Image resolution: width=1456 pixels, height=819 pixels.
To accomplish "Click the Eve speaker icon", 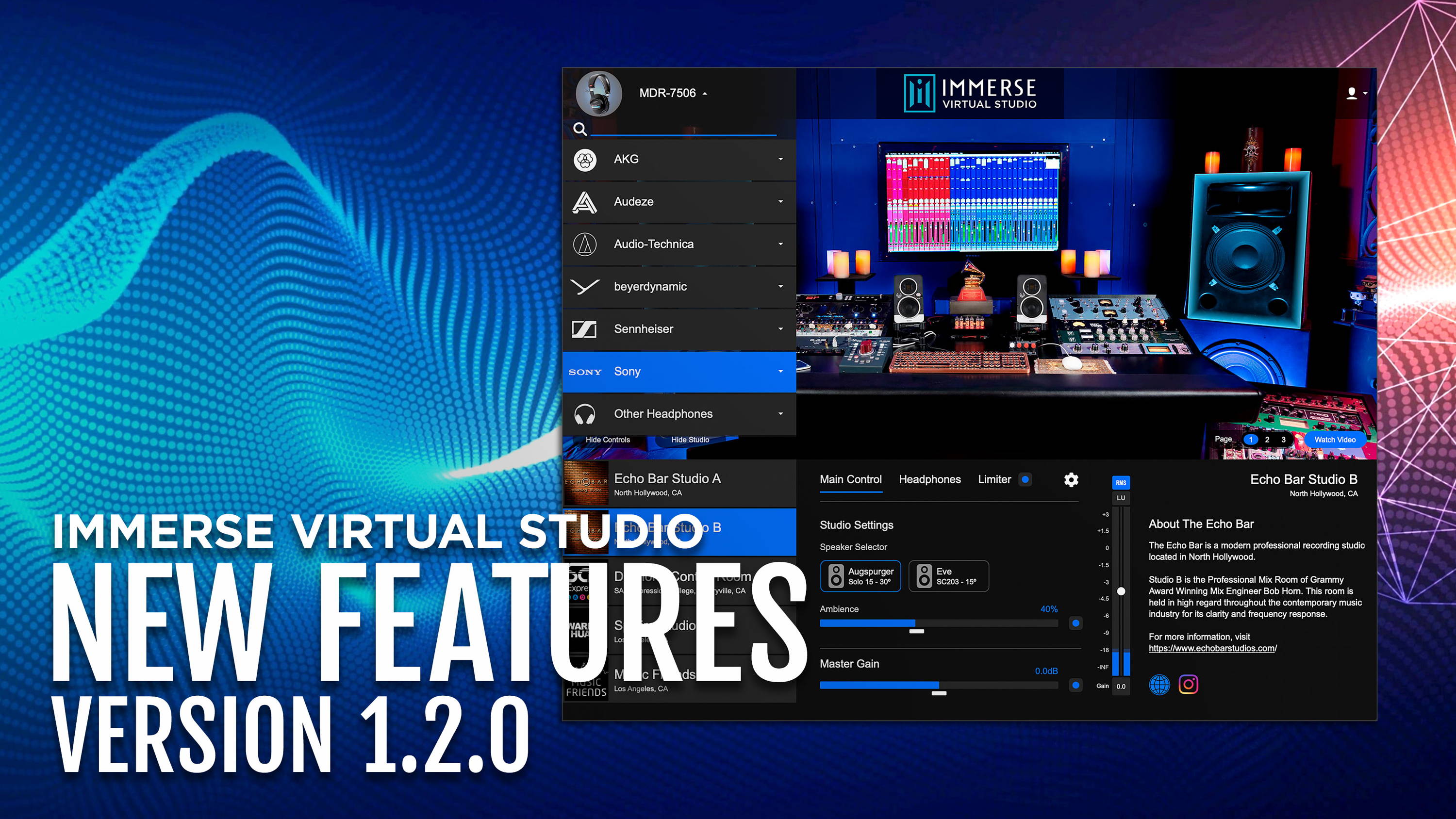I will coord(924,576).
